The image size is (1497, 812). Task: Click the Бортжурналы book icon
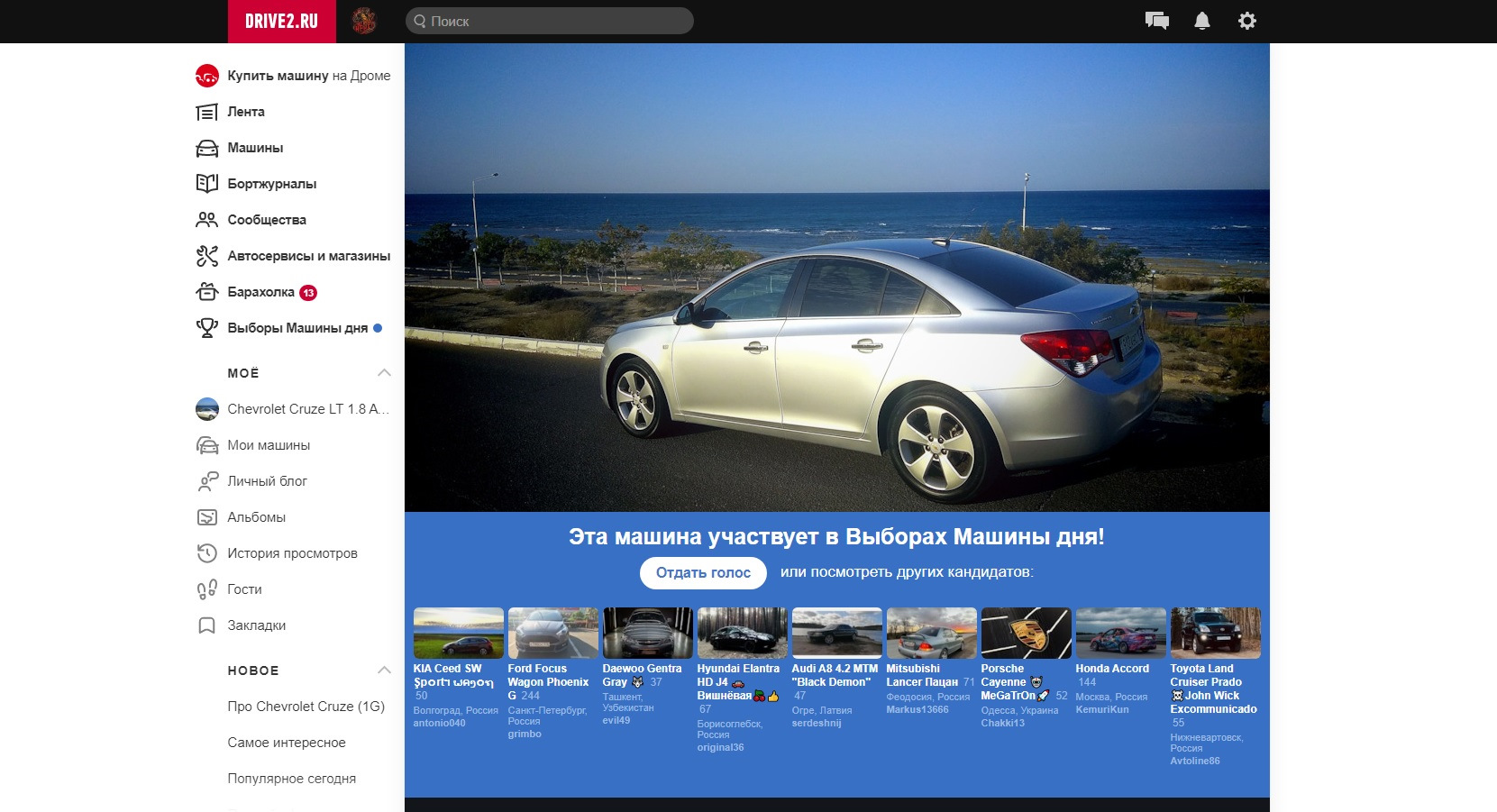pos(207,184)
